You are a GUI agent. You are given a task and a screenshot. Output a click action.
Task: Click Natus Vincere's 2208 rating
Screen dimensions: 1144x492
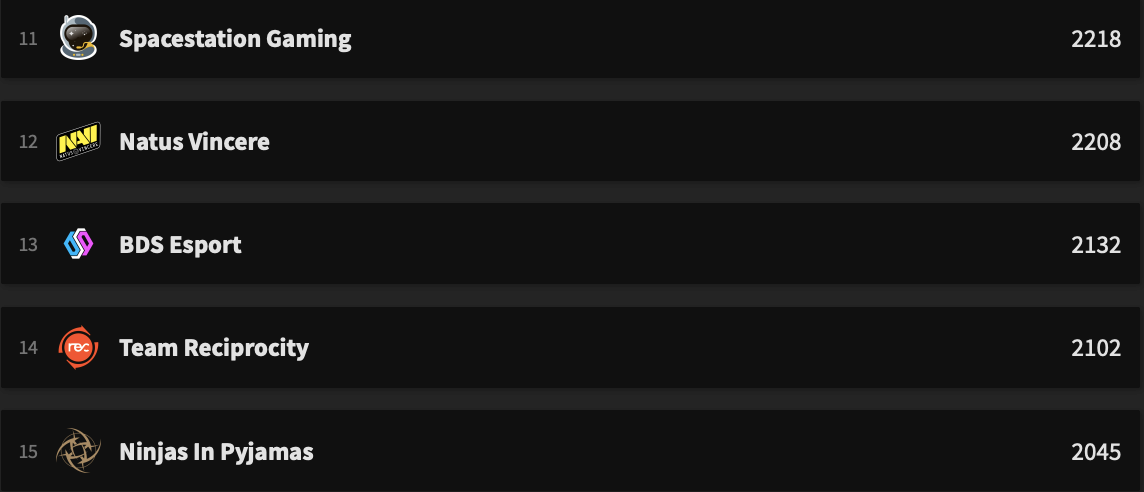1096,142
